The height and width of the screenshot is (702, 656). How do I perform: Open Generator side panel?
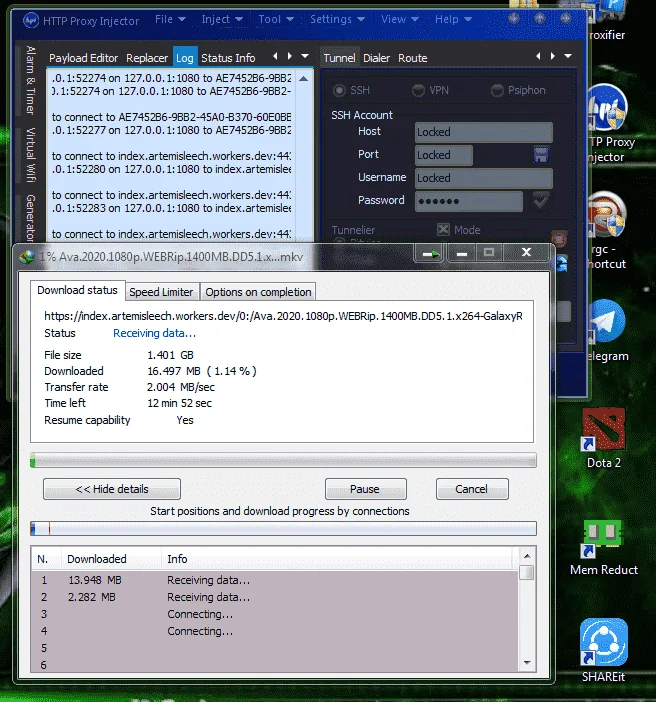[30, 218]
